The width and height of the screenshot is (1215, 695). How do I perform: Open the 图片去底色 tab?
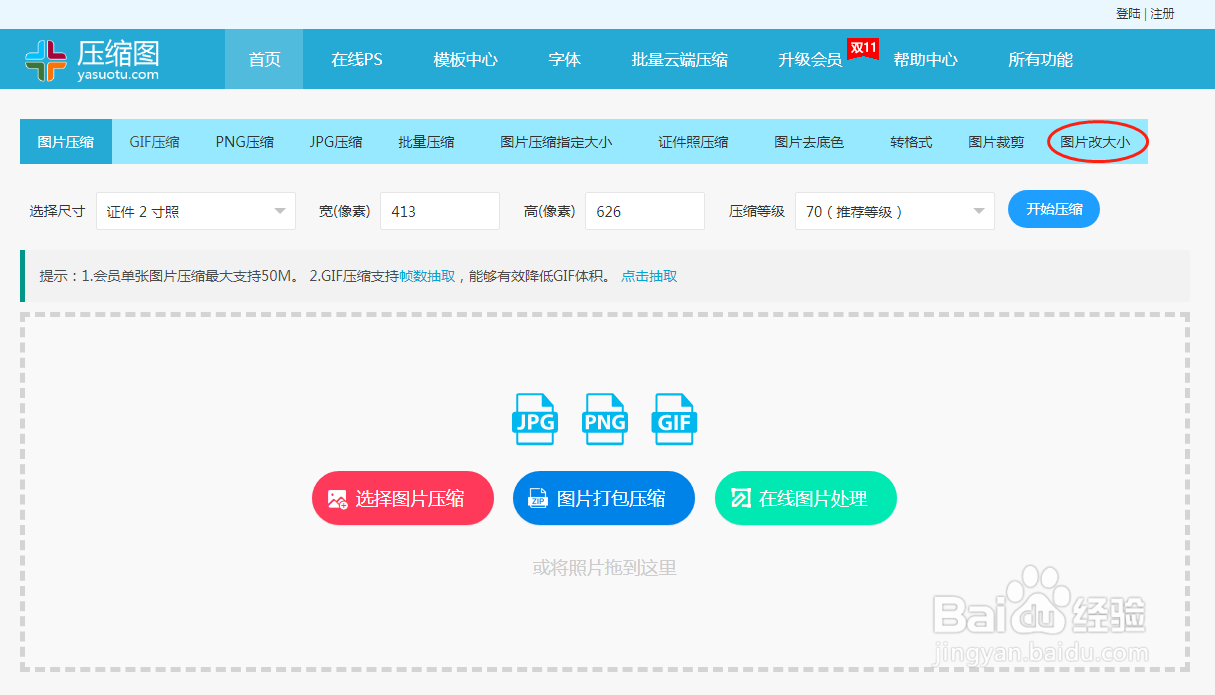[809, 142]
